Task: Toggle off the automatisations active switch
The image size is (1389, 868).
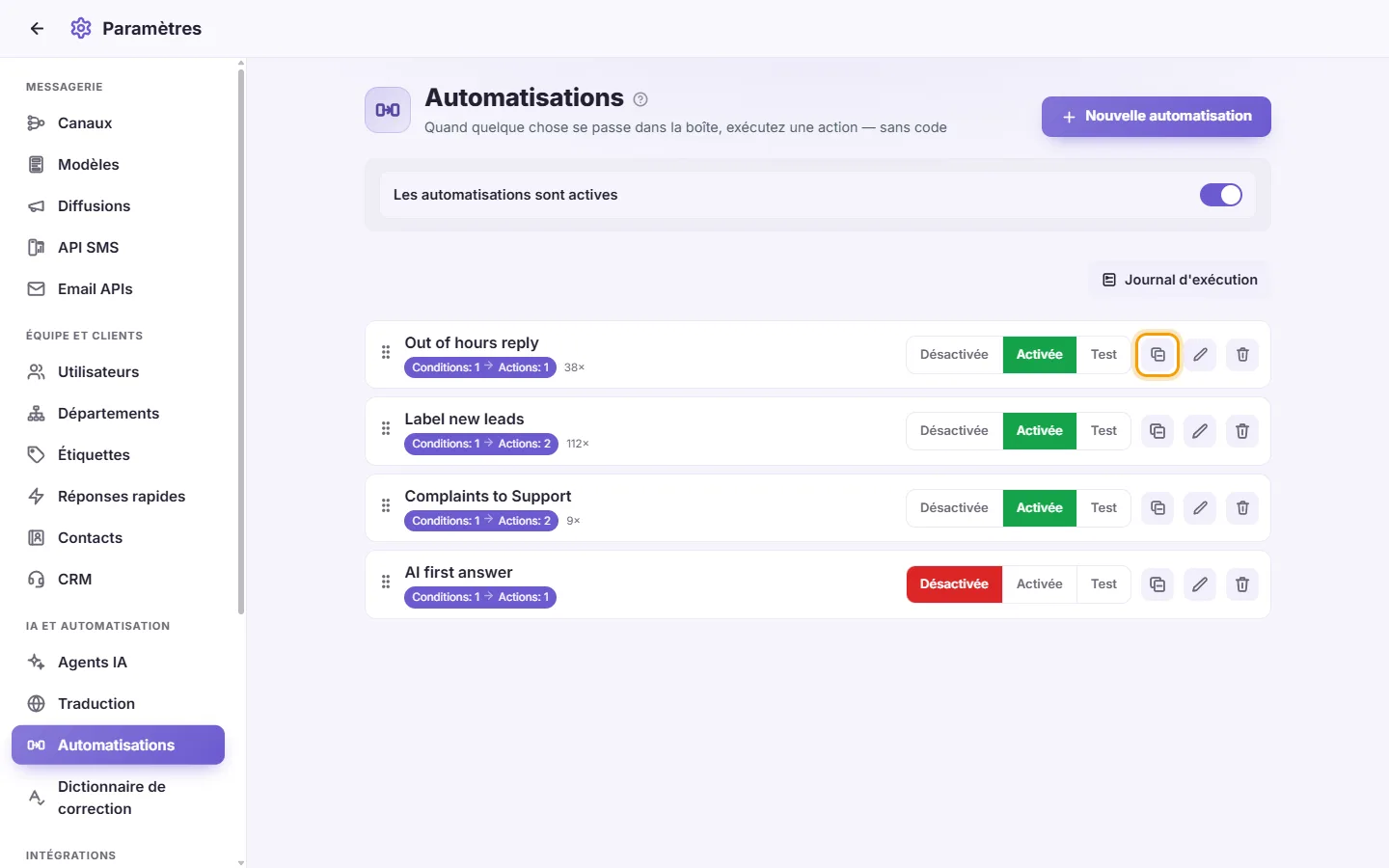Action: pyautogui.click(x=1221, y=195)
